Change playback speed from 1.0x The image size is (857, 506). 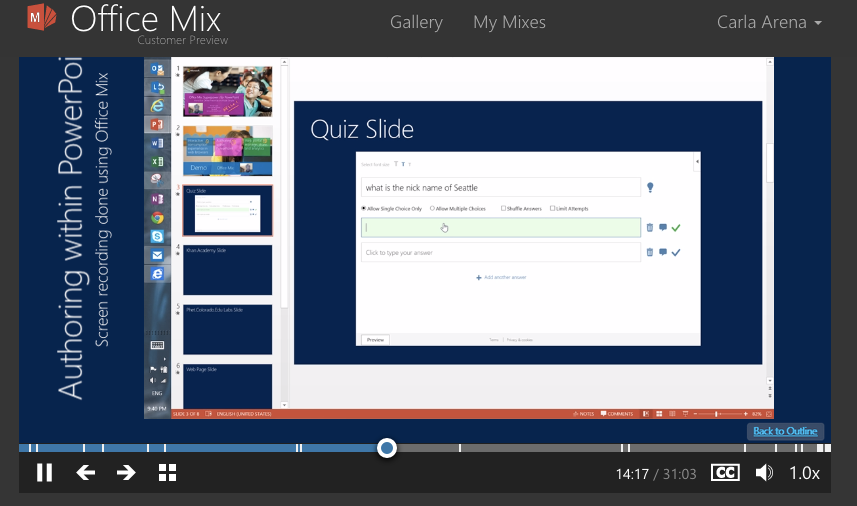[804, 473]
